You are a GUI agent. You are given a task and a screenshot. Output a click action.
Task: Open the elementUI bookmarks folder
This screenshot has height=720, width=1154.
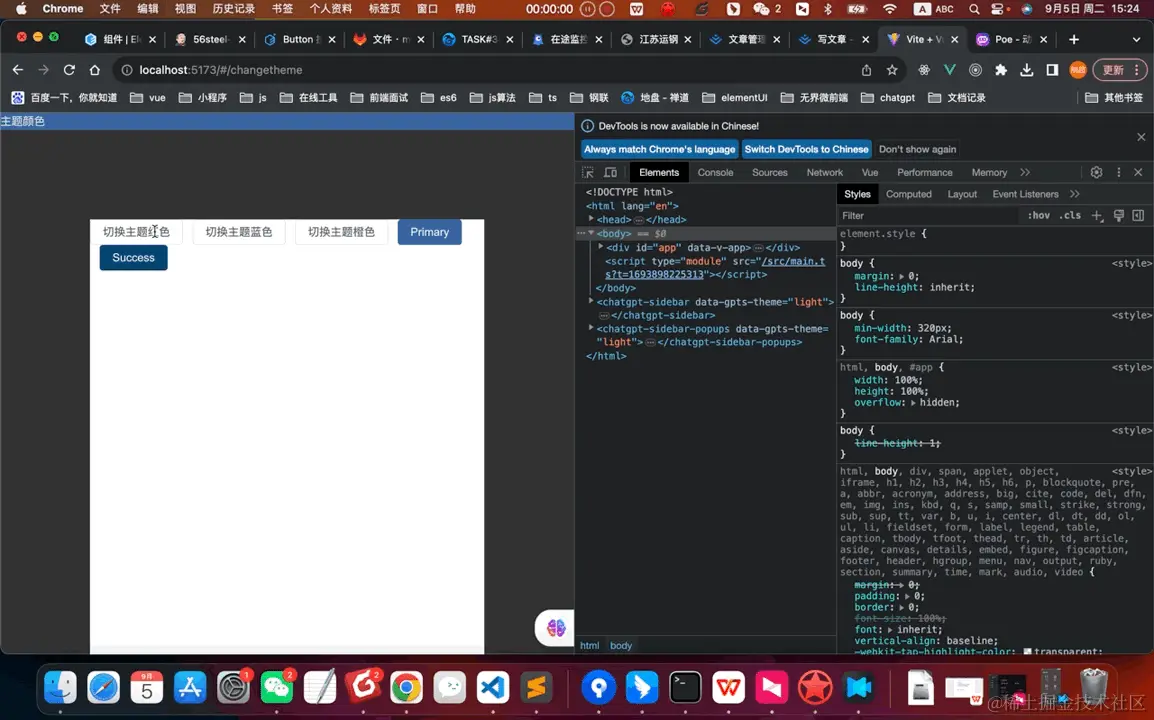click(x=734, y=97)
